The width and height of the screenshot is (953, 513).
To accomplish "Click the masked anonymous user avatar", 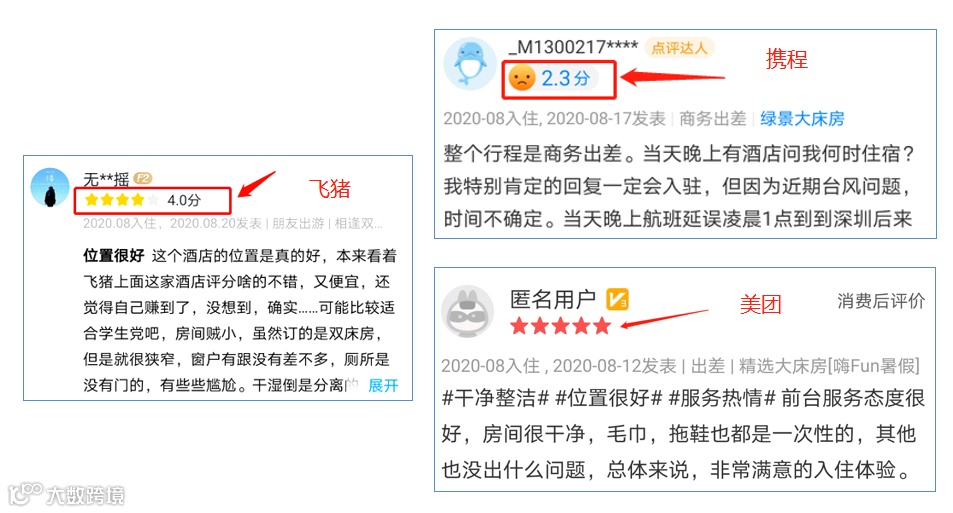I will pyautogui.click(x=467, y=311).
